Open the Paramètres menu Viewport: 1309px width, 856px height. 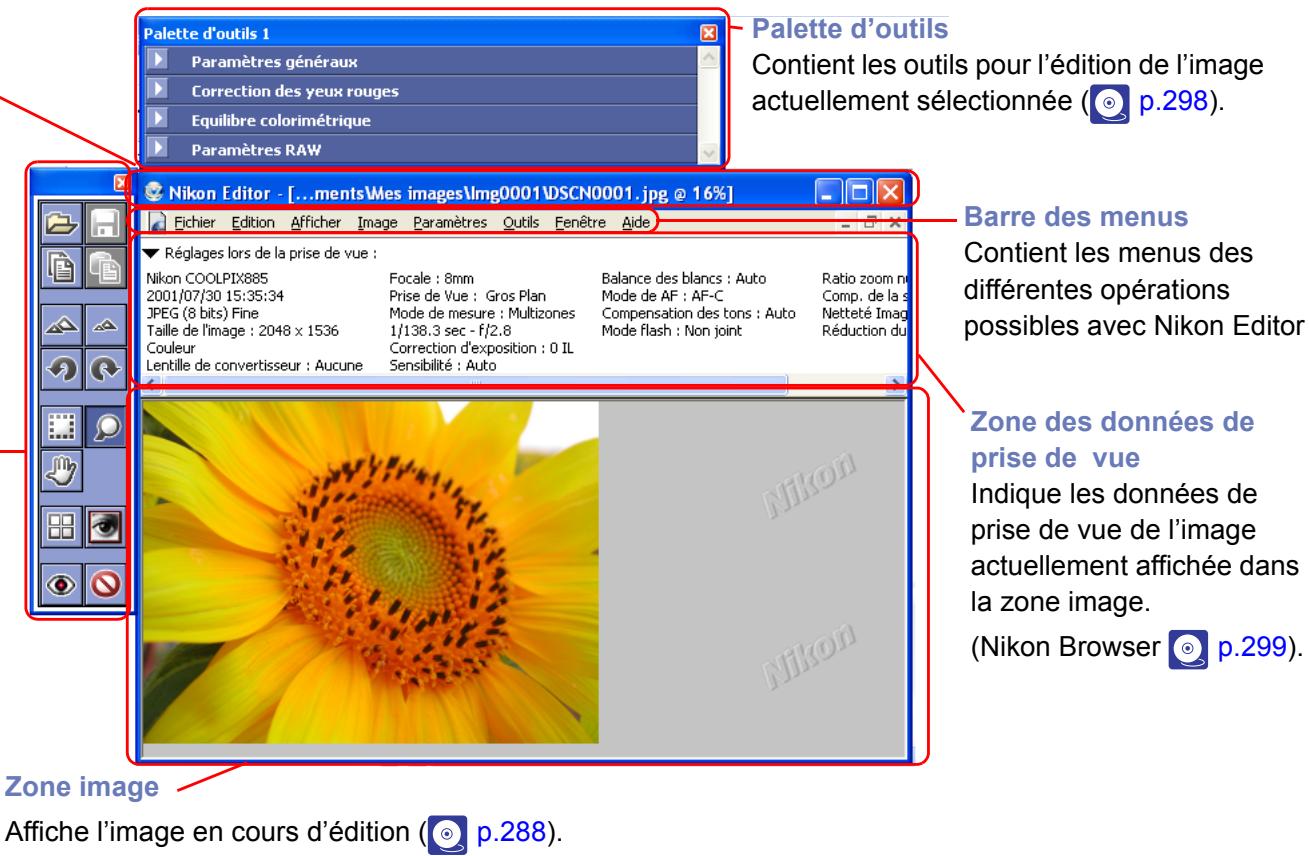[x=450, y=222]
